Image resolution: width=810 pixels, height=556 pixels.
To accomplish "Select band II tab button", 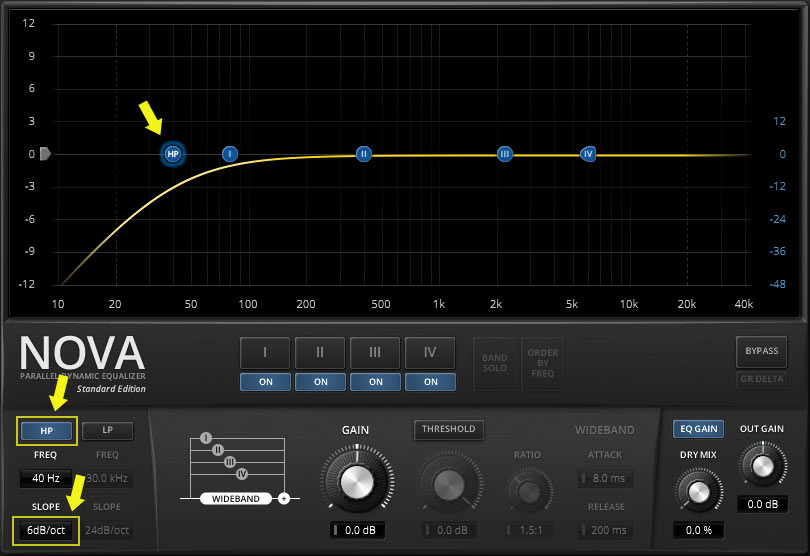I will [x=320, y=353].
